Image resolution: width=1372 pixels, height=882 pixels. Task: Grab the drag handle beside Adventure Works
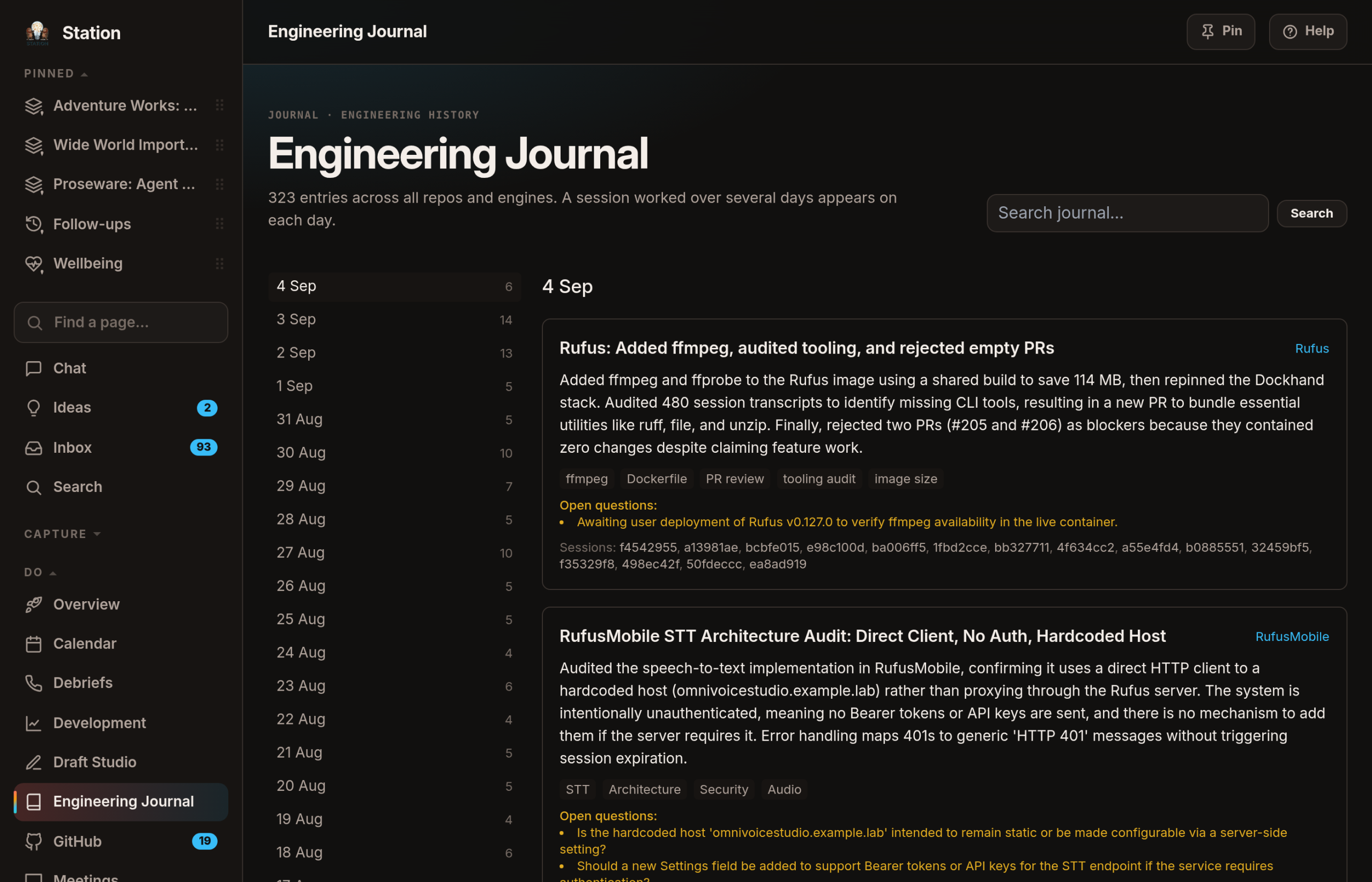[x=219, y=106]
